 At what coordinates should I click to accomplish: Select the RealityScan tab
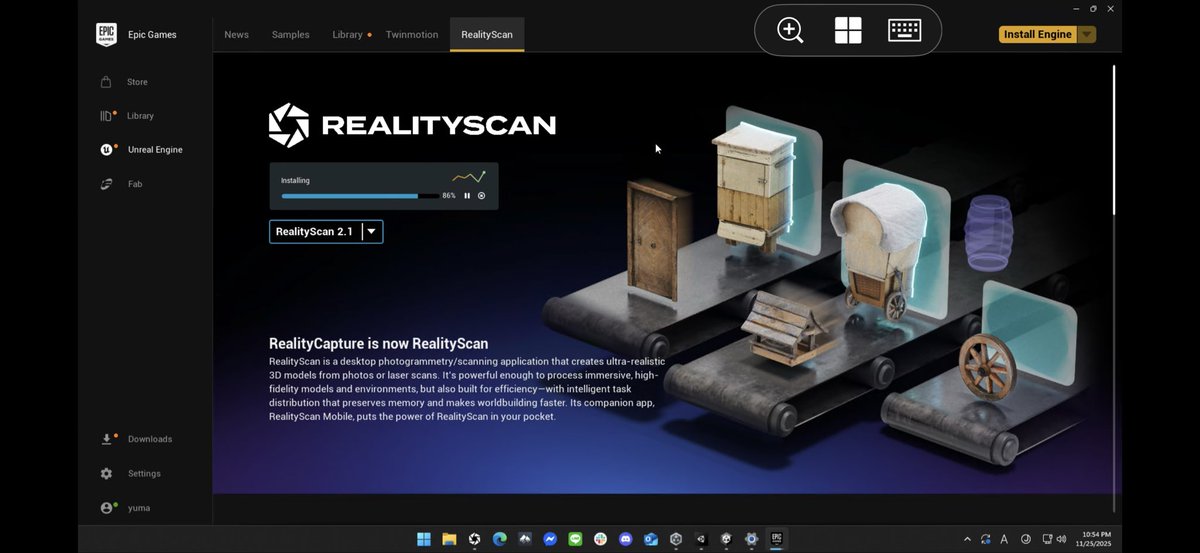tap(487, 34)
